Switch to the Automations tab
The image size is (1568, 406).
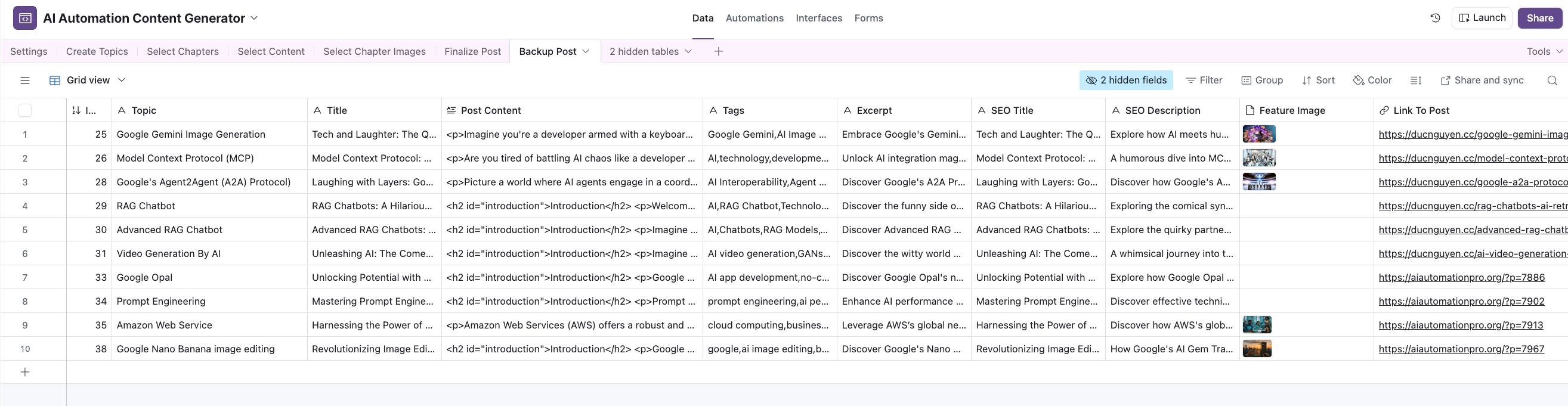[754, 18]
